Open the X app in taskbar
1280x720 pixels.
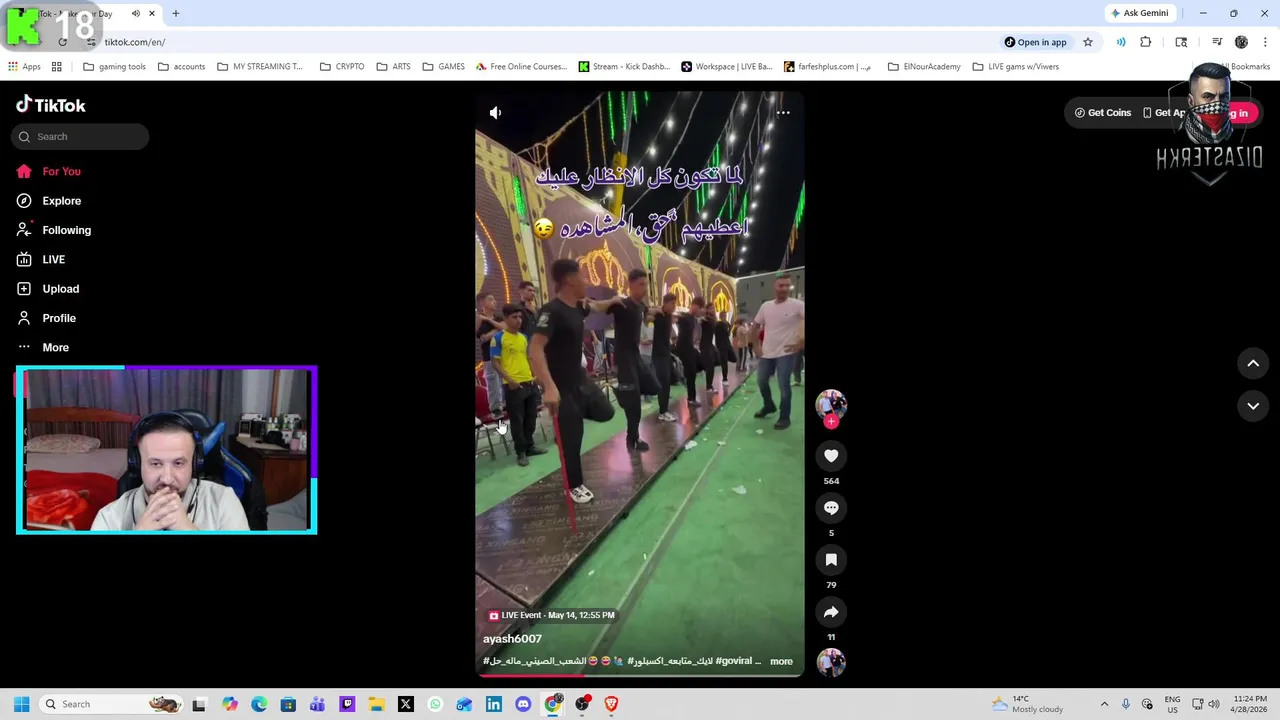point(406,704)
